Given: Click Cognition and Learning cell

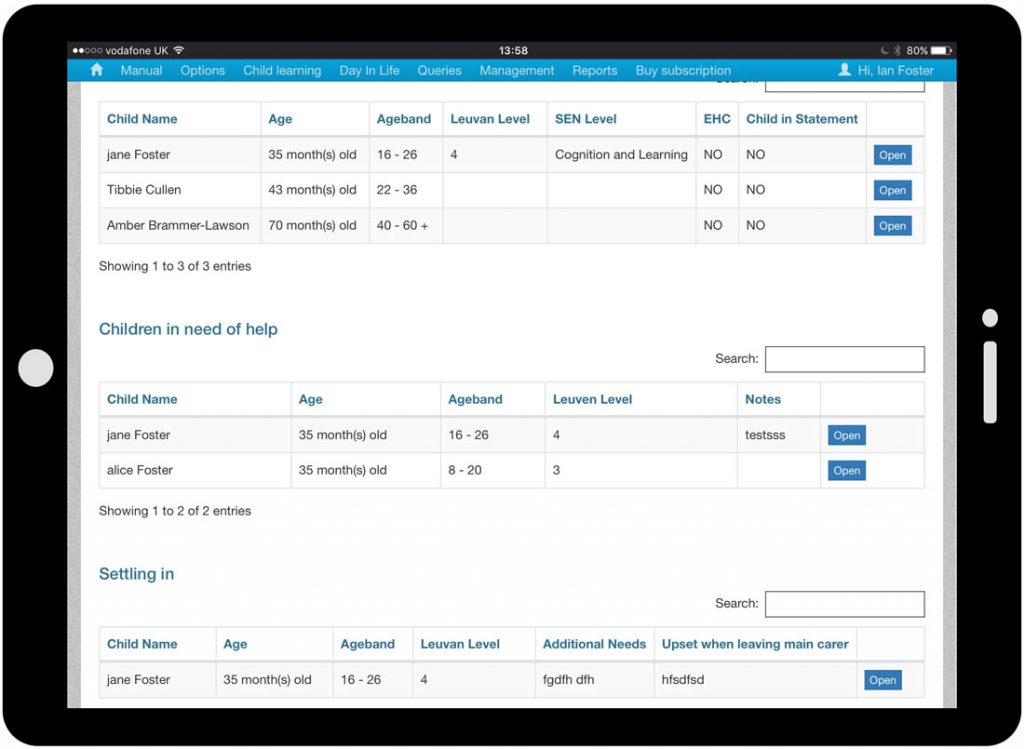Looking at the screenshot, I should point(621,155).
